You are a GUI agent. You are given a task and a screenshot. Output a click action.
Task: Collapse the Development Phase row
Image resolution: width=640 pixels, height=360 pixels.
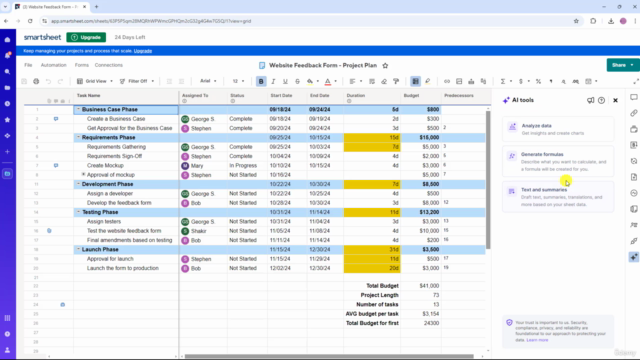(78, 184)
